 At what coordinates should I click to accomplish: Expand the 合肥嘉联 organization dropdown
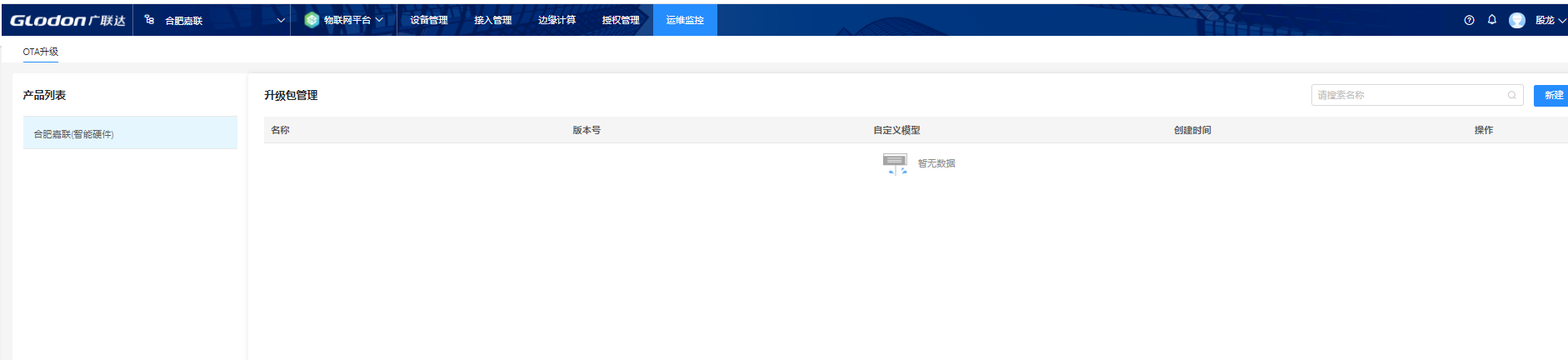pos(281,20)
